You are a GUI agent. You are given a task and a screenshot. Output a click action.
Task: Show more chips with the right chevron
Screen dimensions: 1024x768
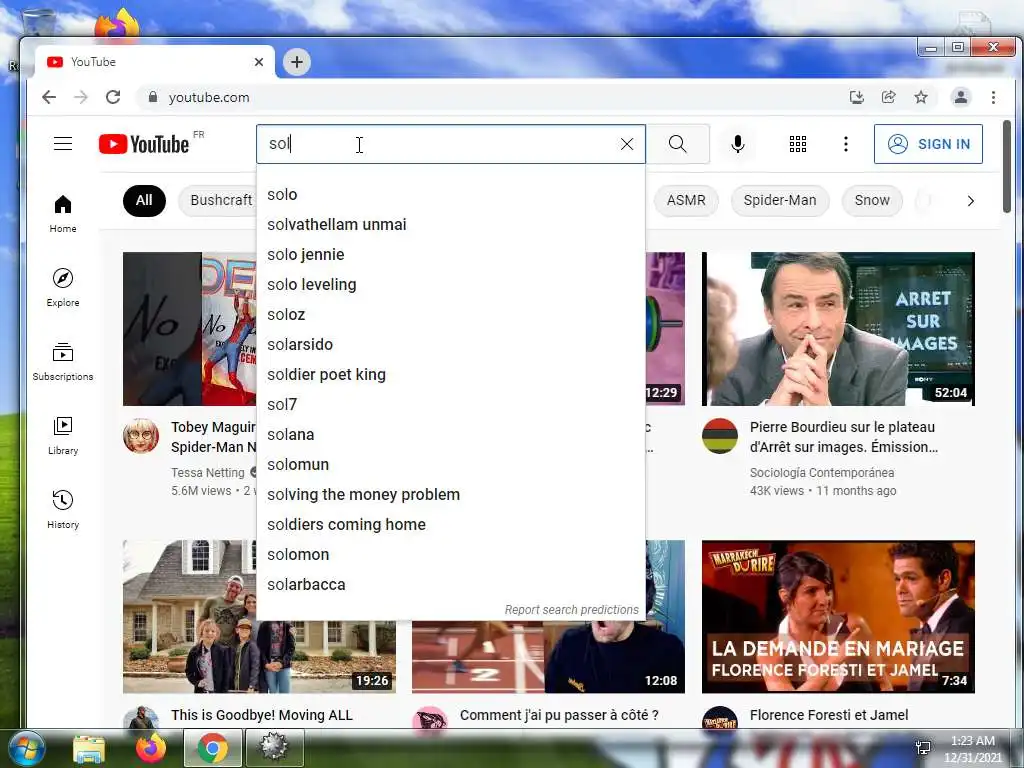970,201
